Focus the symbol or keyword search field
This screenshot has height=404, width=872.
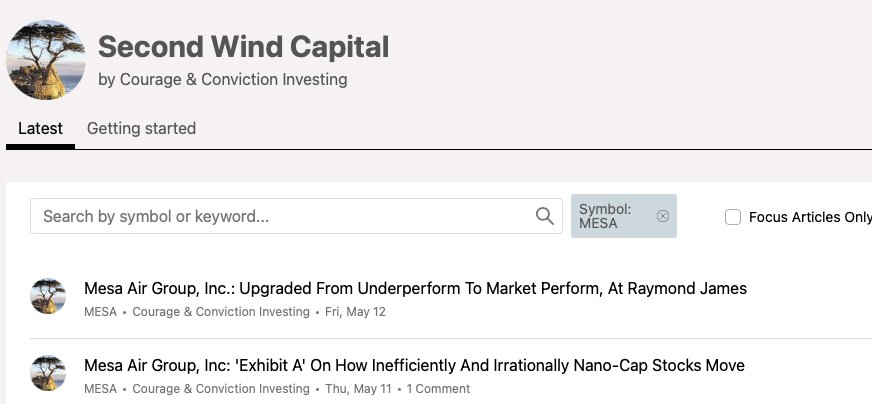(x=285, y=216)
